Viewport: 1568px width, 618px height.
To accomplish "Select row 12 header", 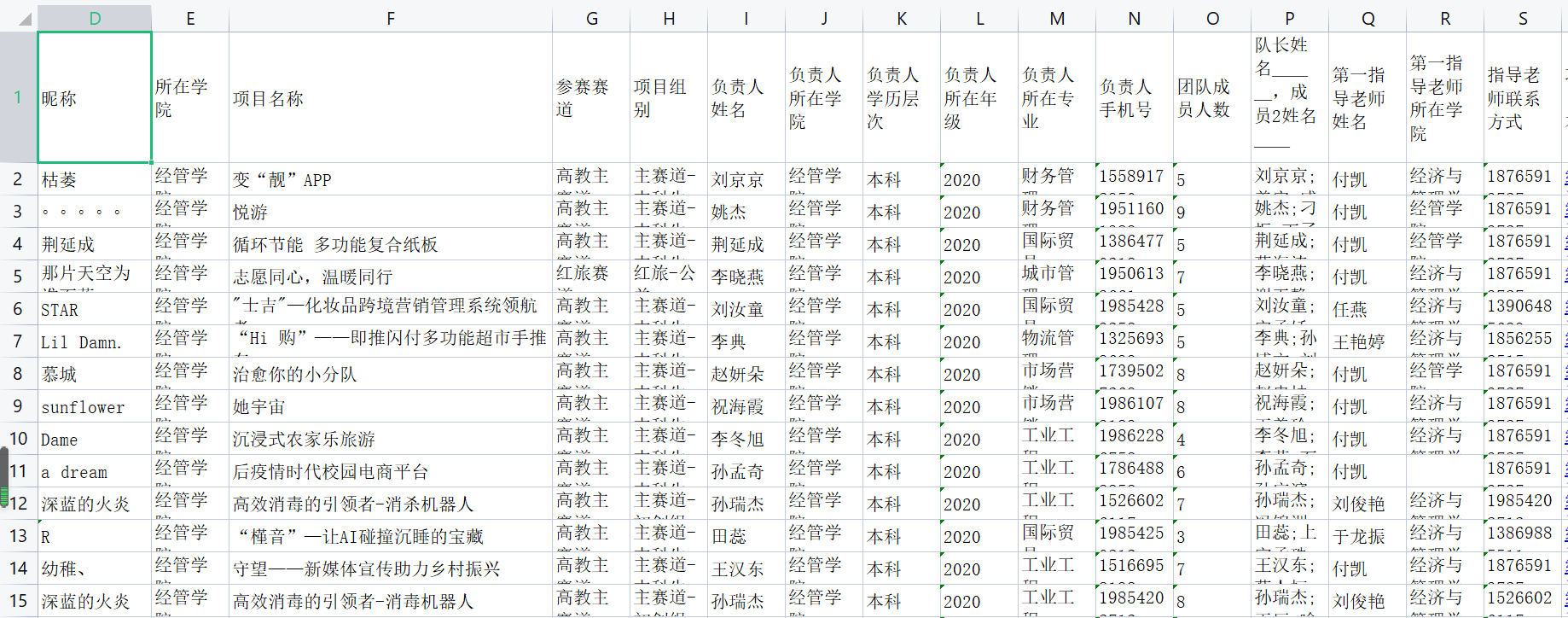I will point(18,504).
